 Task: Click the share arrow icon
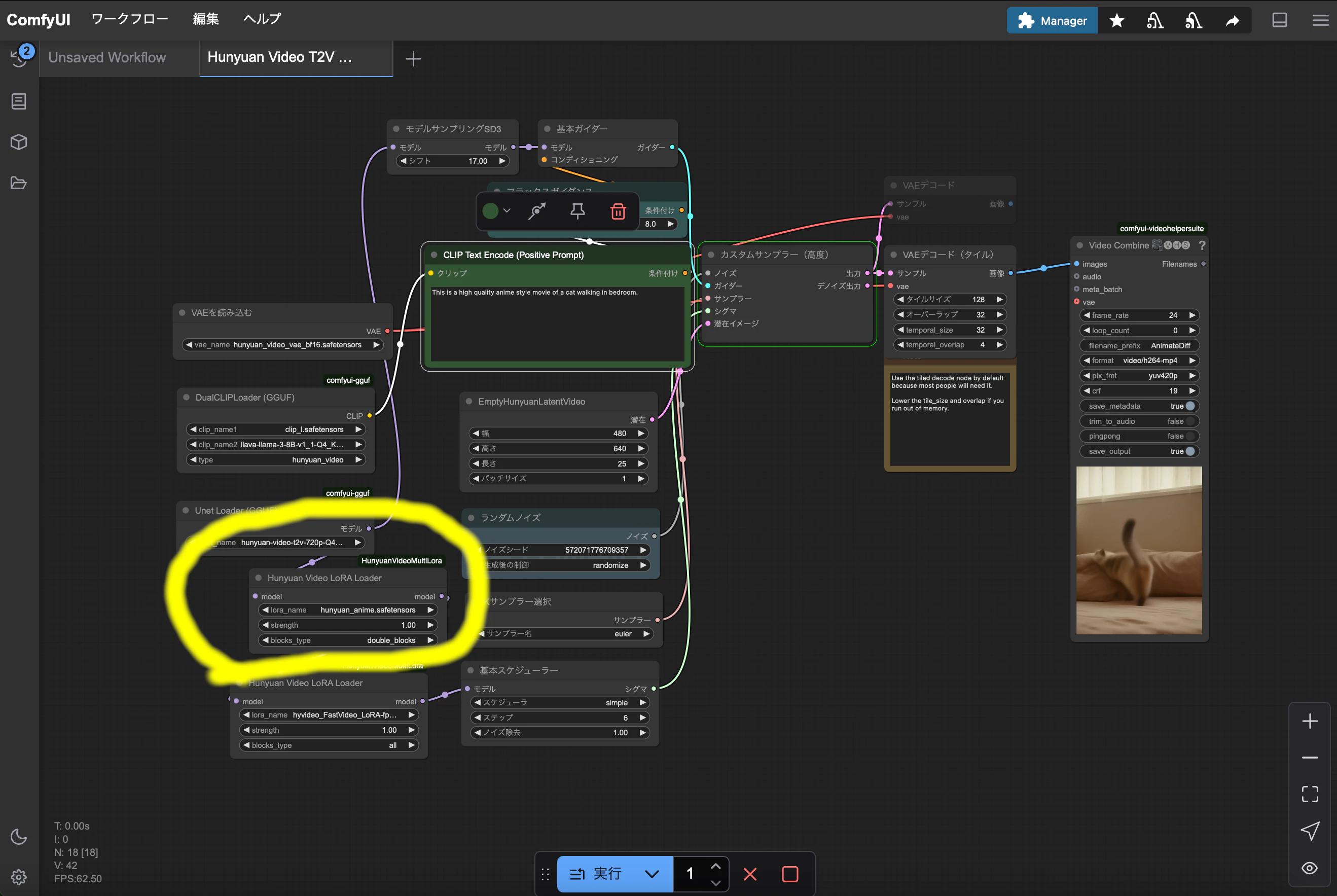[1233, 21]
